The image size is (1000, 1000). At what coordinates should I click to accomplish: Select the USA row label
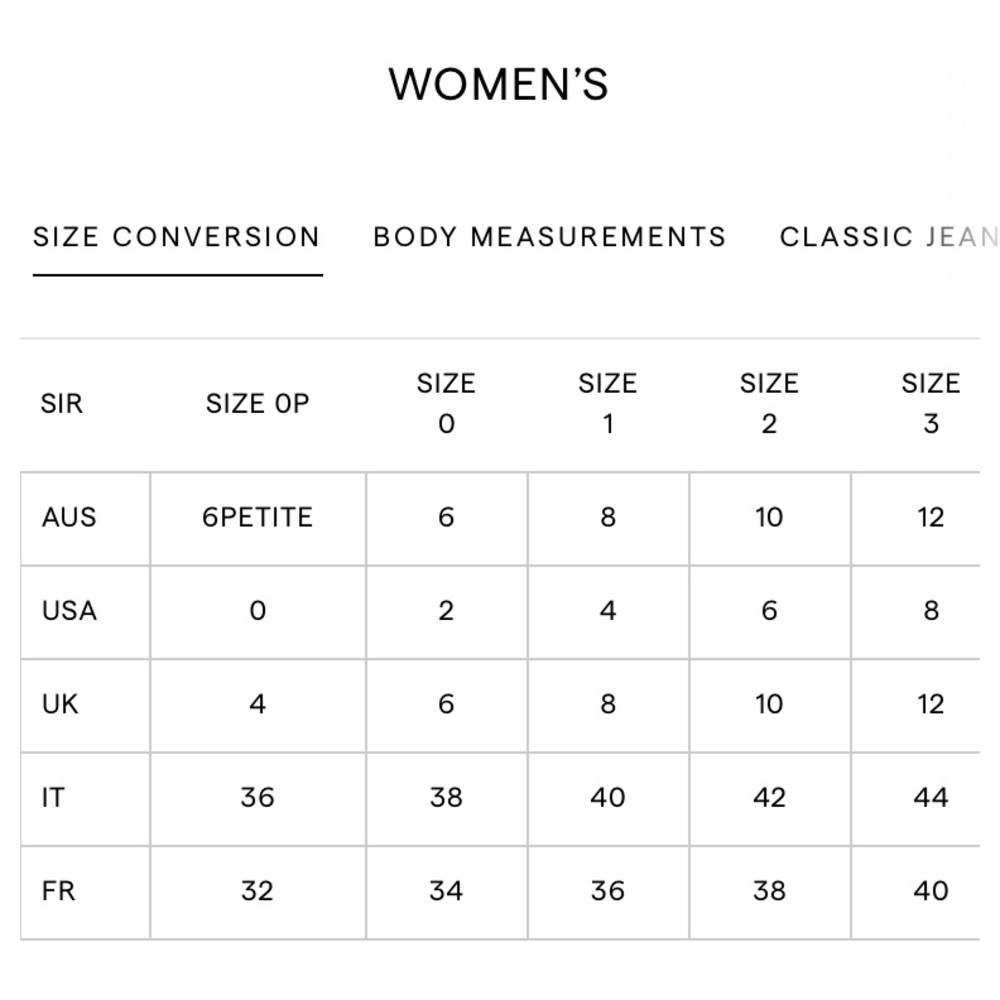(69, 611)
